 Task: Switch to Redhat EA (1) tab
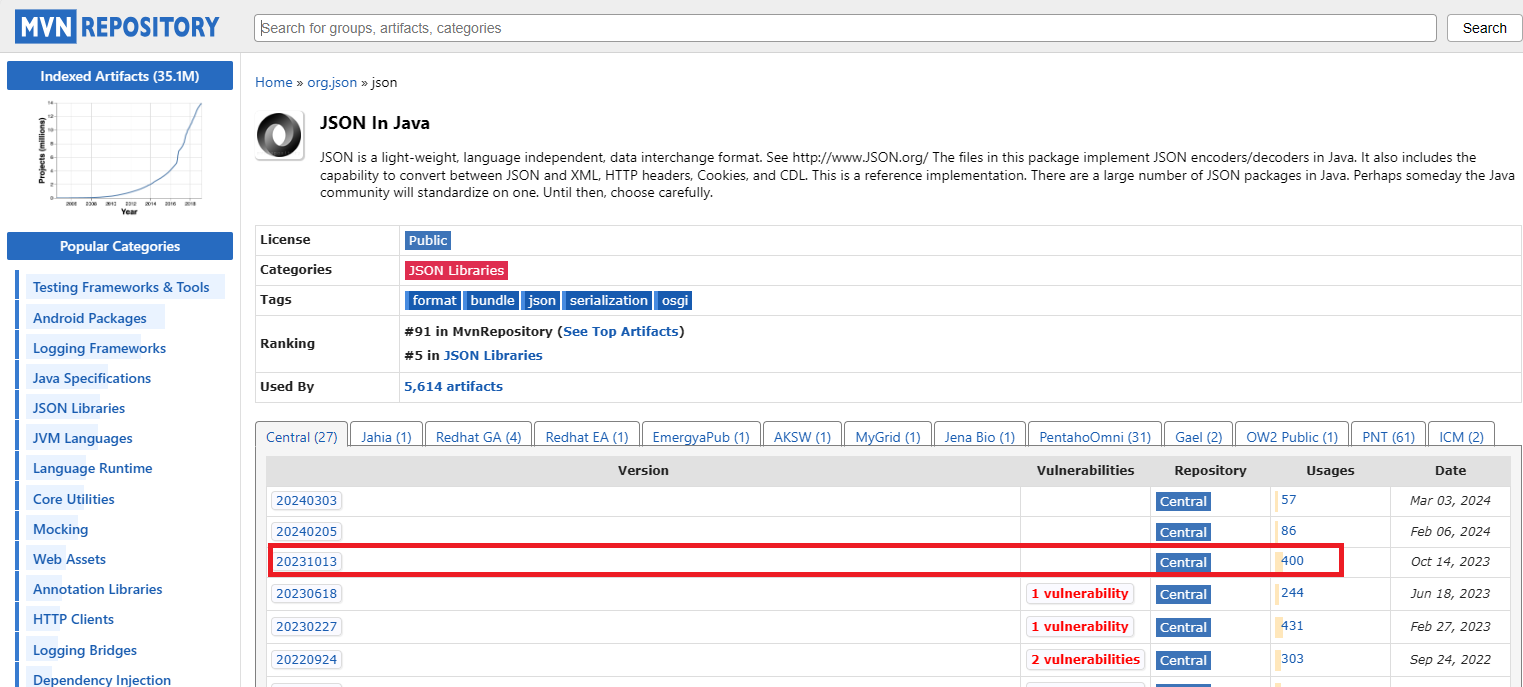point(586,437)
